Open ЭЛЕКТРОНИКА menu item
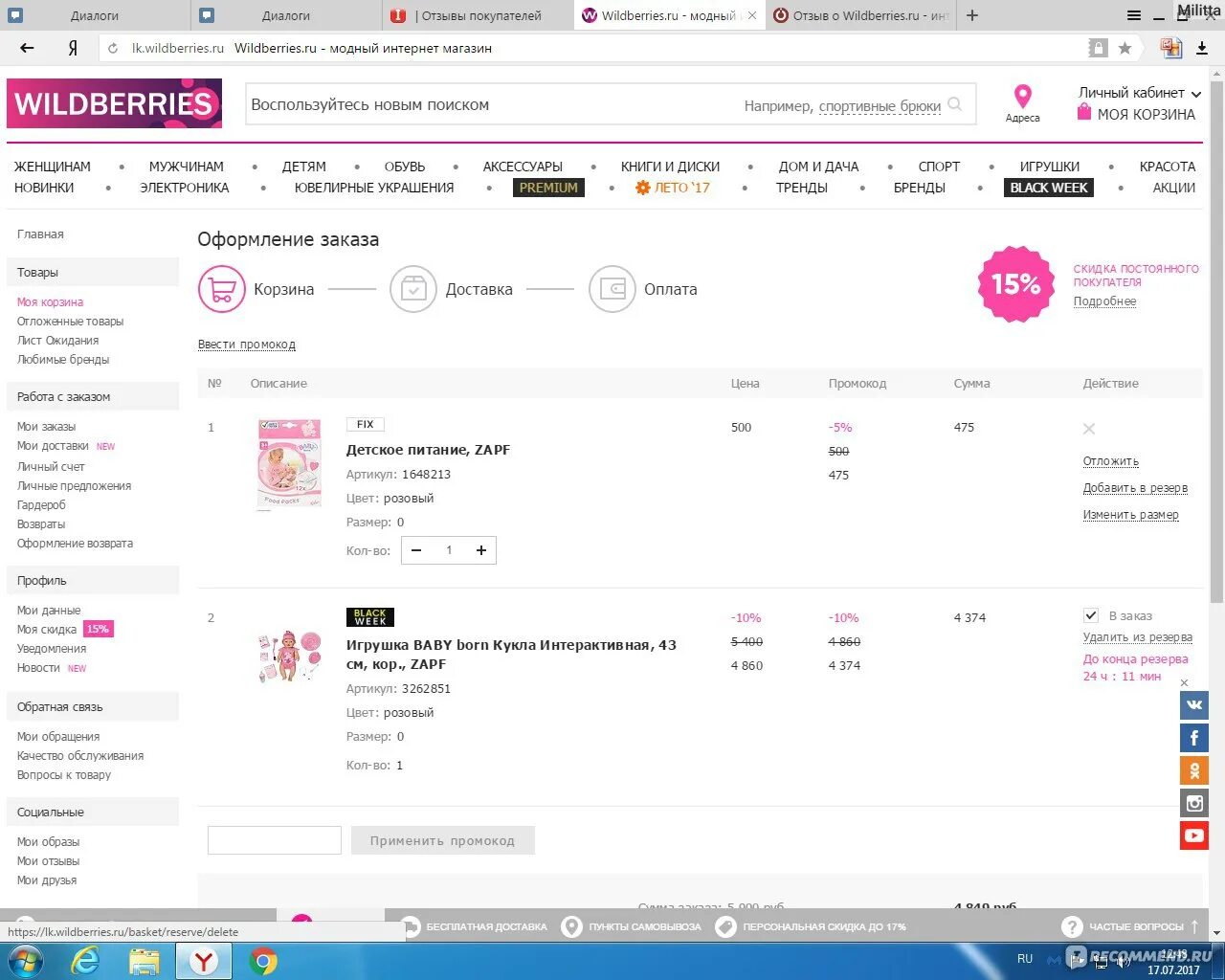This screenshot has width=1225, height=980. click(x=185, y=188)
